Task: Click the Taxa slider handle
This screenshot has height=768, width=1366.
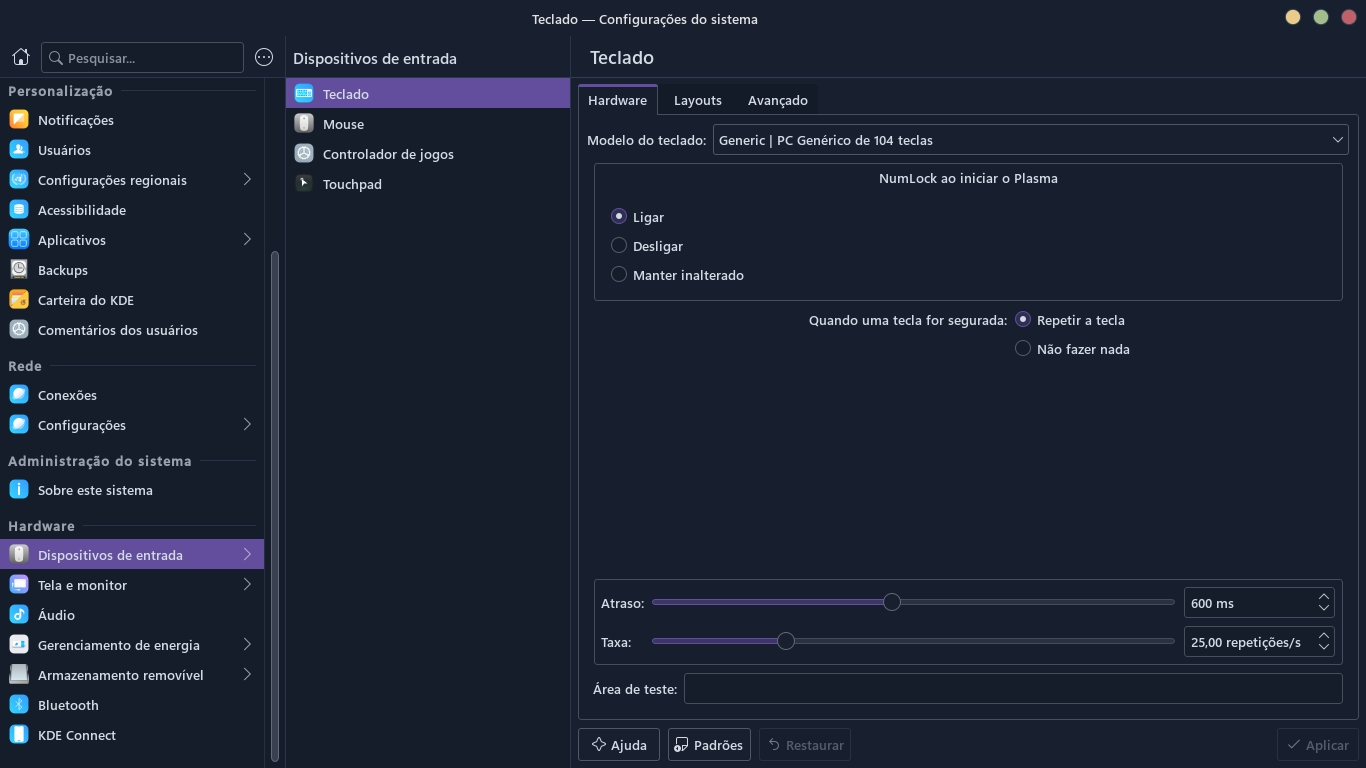Action: point(786,641)
